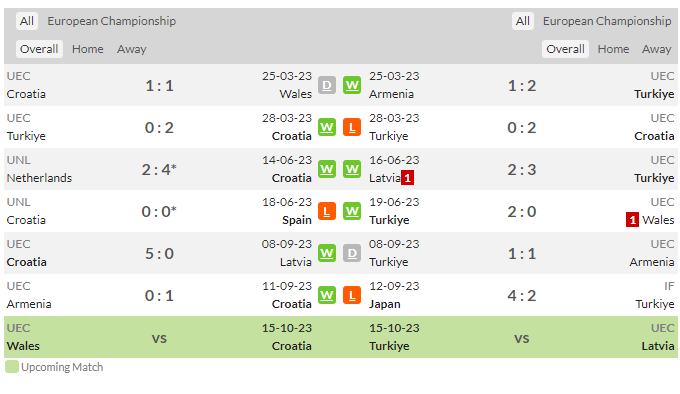Open the Japan vs Turkiye 4:2 score
Screen dimensions: 680x394
522,296
